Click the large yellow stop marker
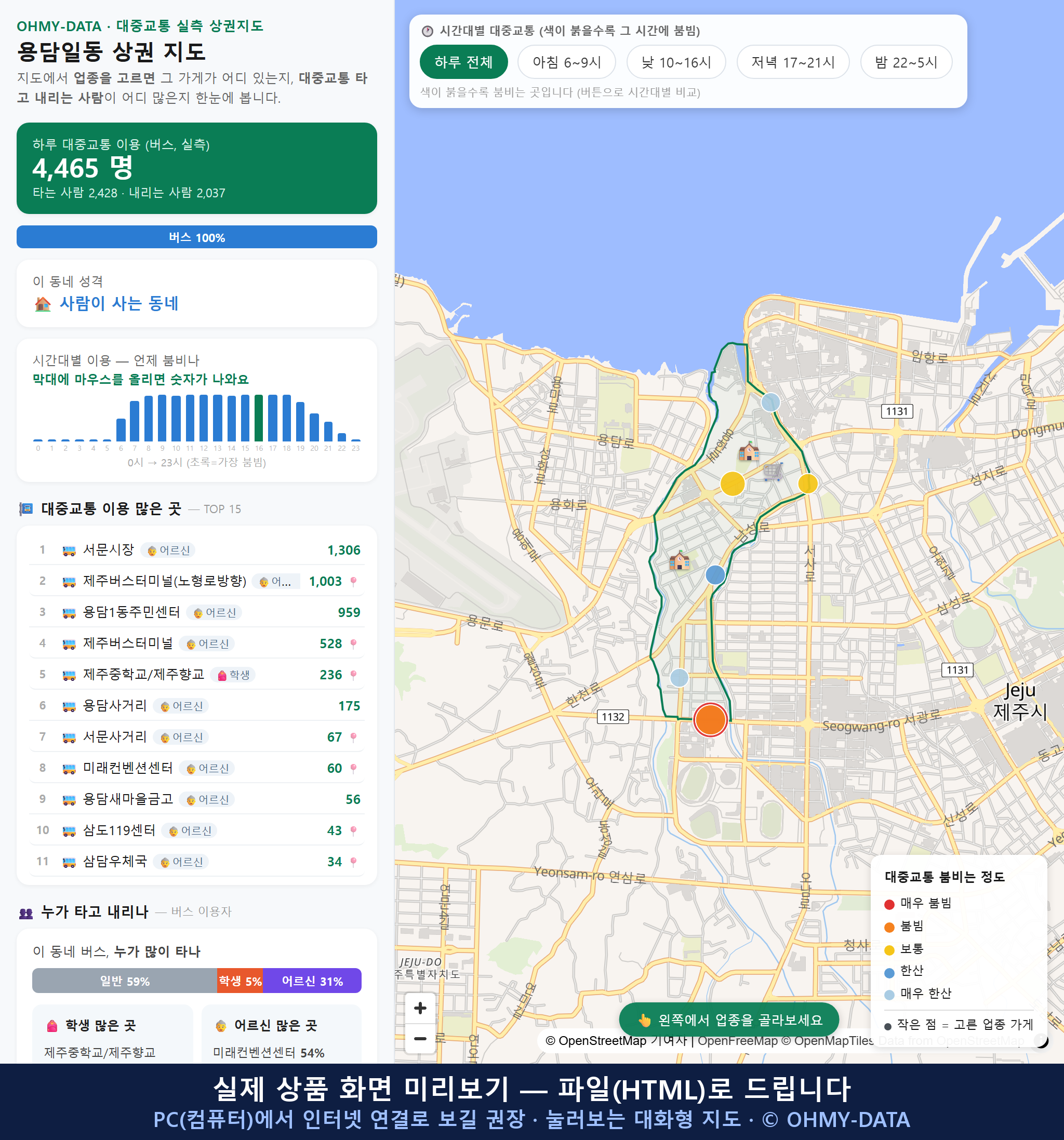The image size is (1064, 1140). pyautogui.click(x=733, y=484)
